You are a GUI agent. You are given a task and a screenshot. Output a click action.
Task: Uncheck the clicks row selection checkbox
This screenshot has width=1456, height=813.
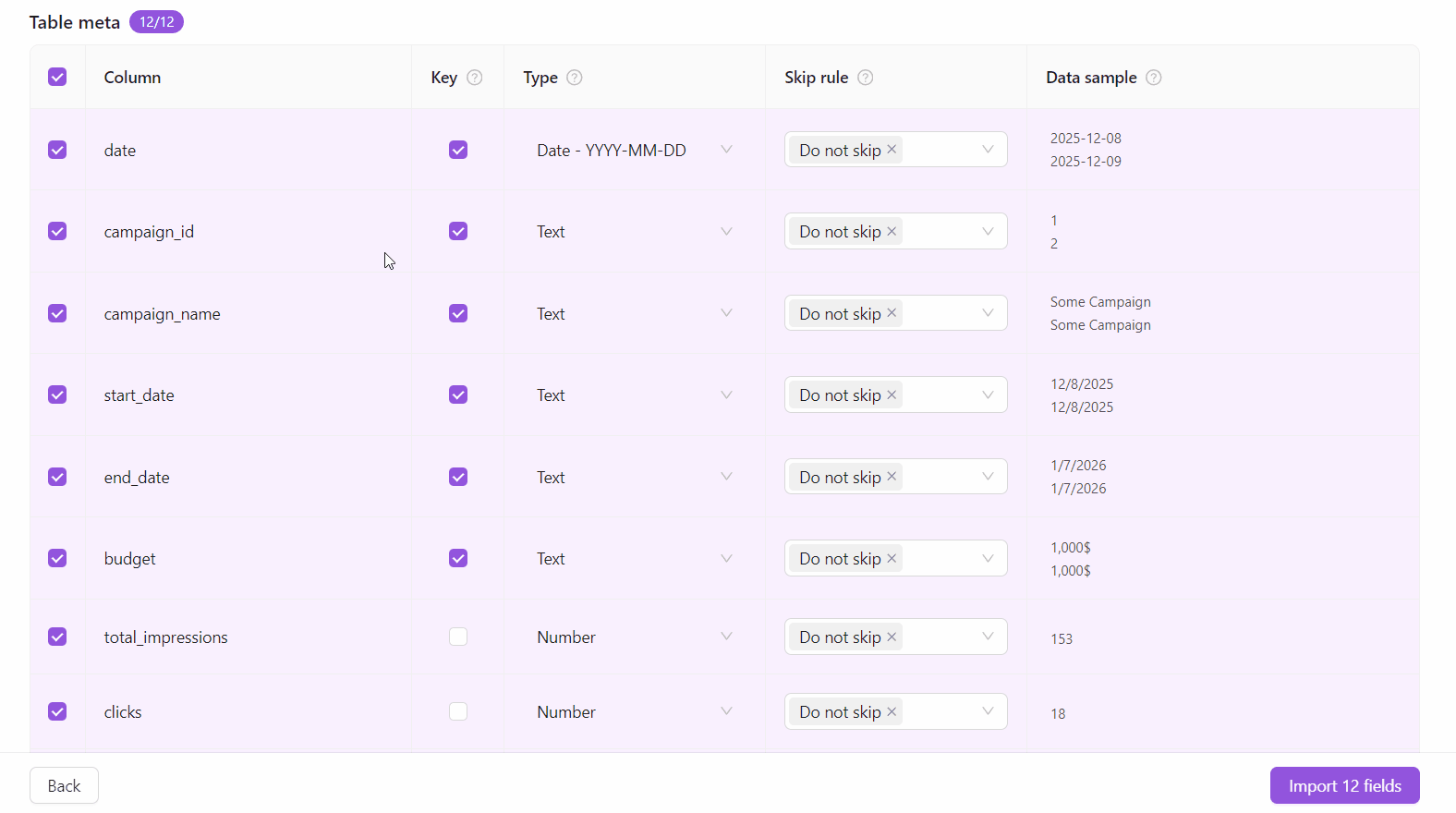pos(57,711)
